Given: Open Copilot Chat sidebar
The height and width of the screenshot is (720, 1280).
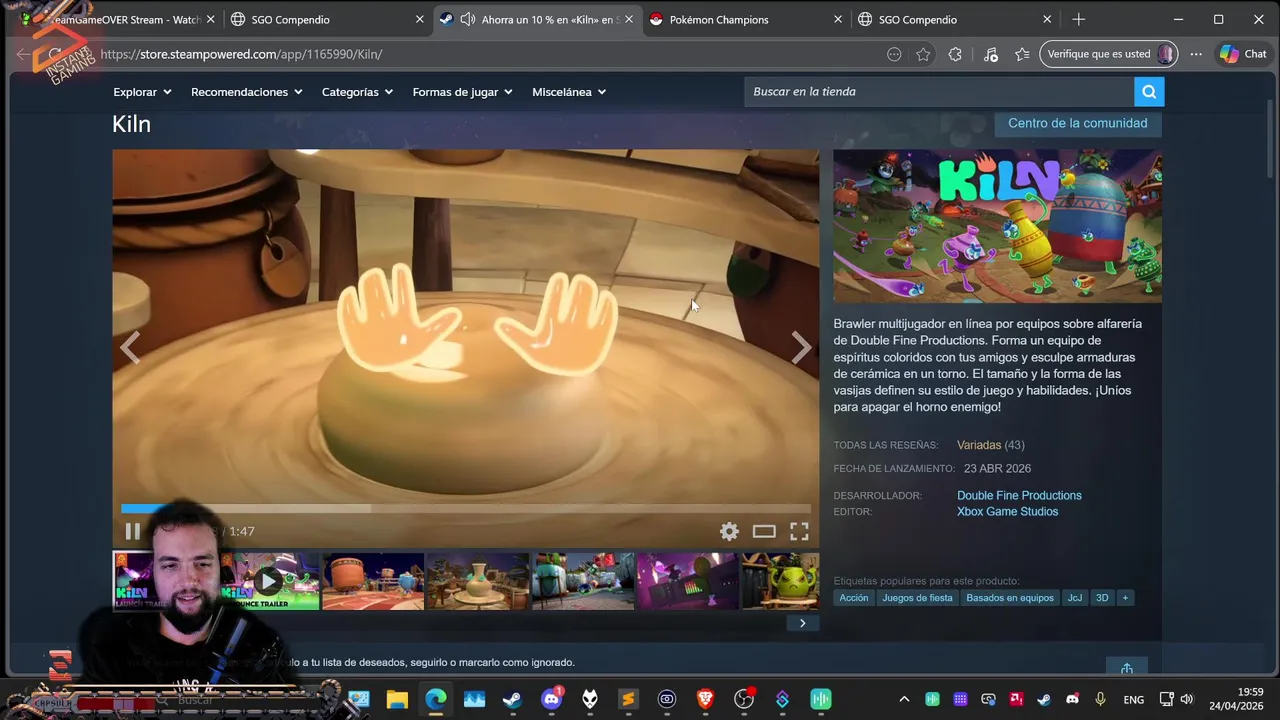Looking at the screenshot, I should click(x=1243, y=54).
